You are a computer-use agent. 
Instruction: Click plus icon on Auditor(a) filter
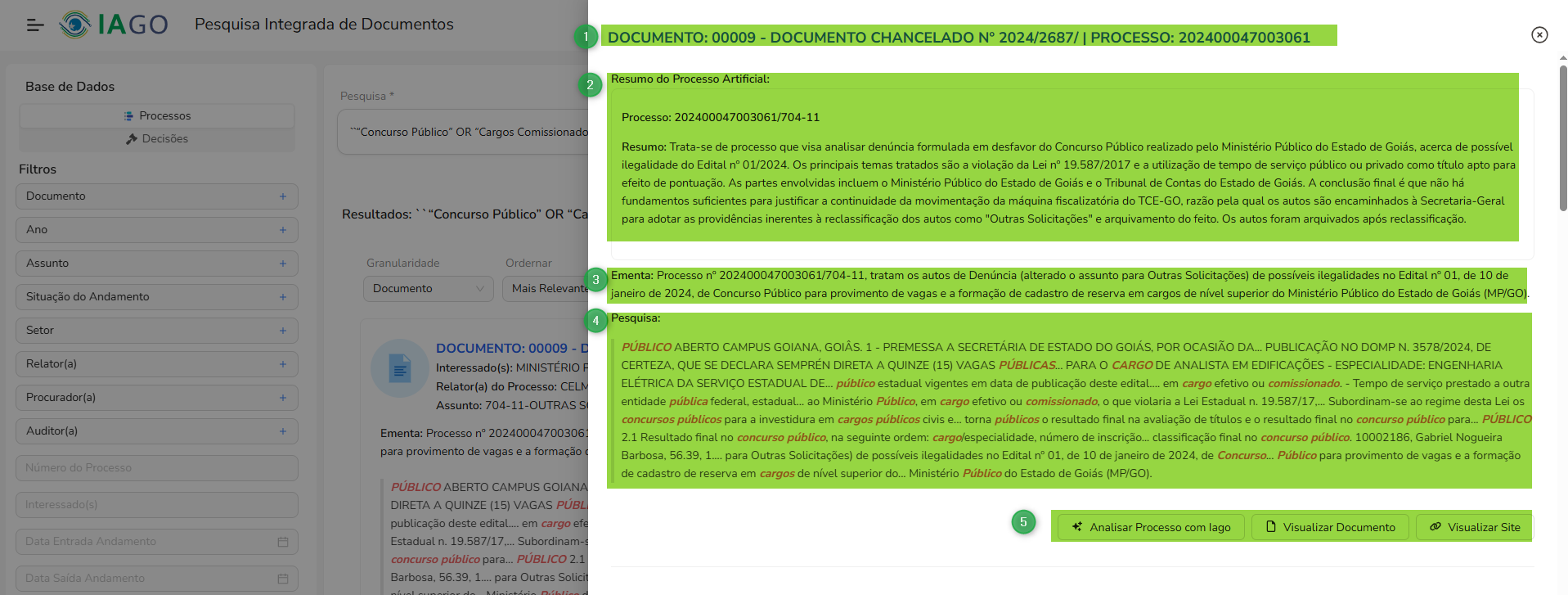click(x=283, y=431)
